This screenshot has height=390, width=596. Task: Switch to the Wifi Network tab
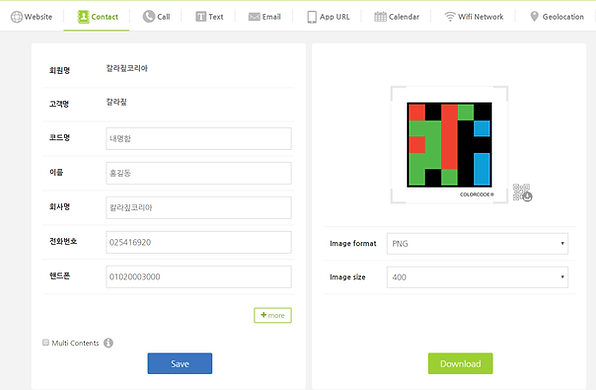point(474,17)
